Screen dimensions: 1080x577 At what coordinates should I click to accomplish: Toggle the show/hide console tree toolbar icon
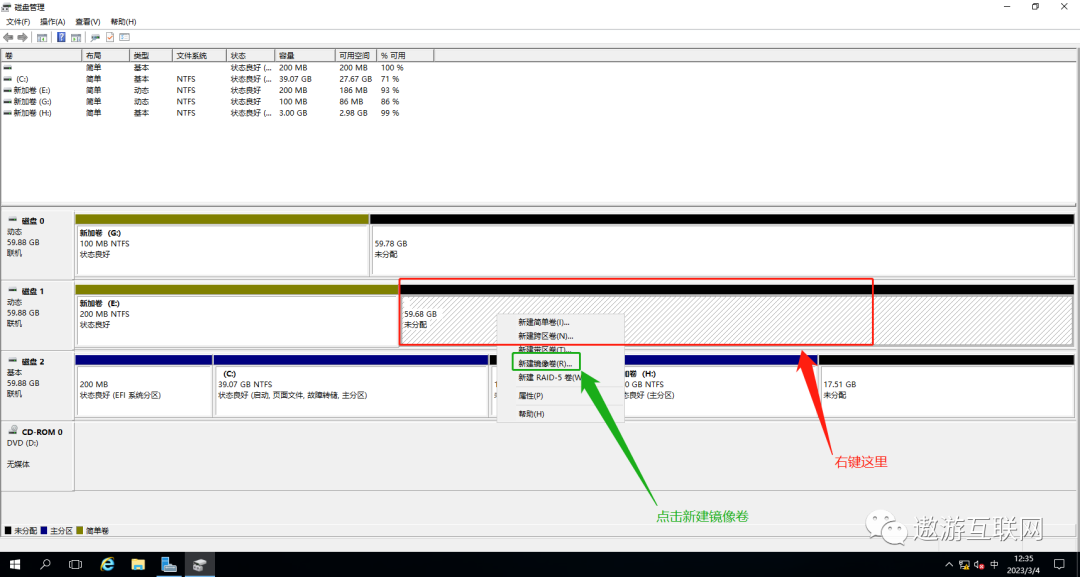(42, 37)
